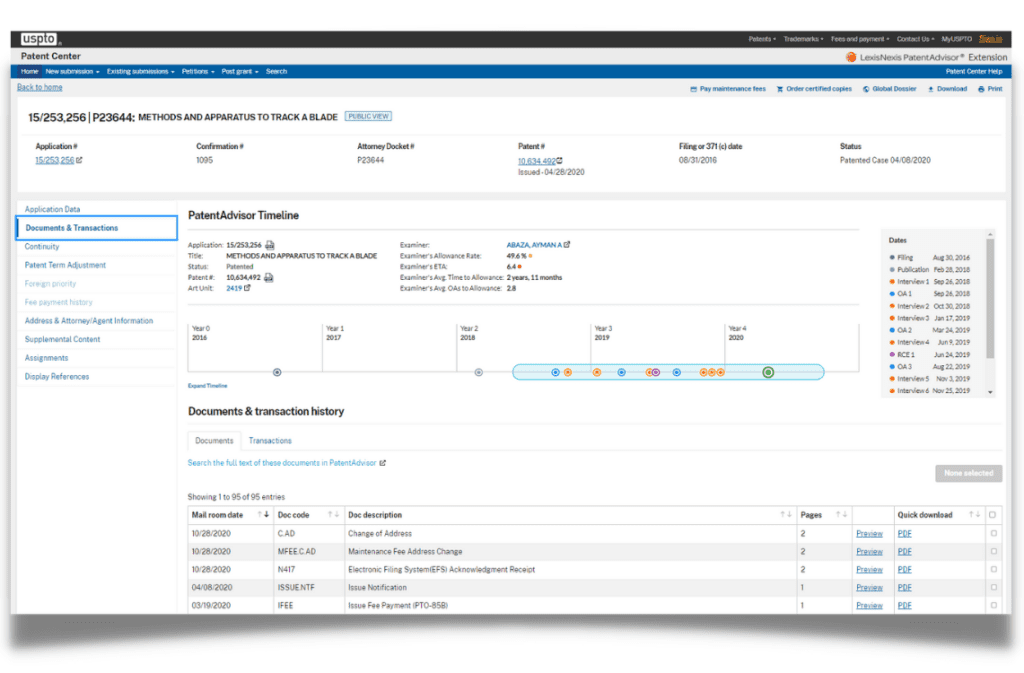Click external link icon beside examiner name
Screen dimensions: 1024x673
pyautogui.click(x=567, y=244)
